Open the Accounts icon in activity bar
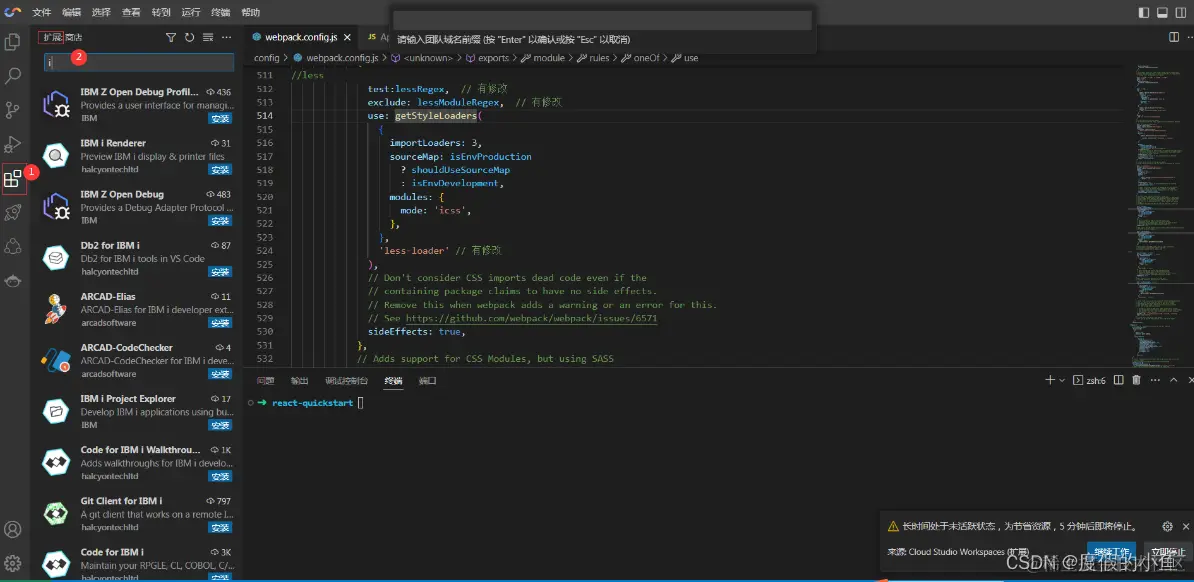The image size is (1194, 582). pyautogui.click(x=13, y=529)
